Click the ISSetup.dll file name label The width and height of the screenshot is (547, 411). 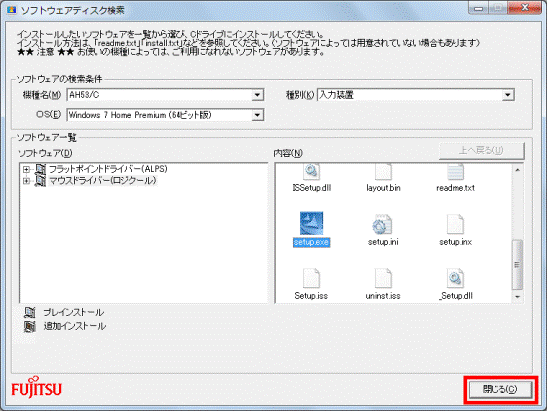point(312,188)
